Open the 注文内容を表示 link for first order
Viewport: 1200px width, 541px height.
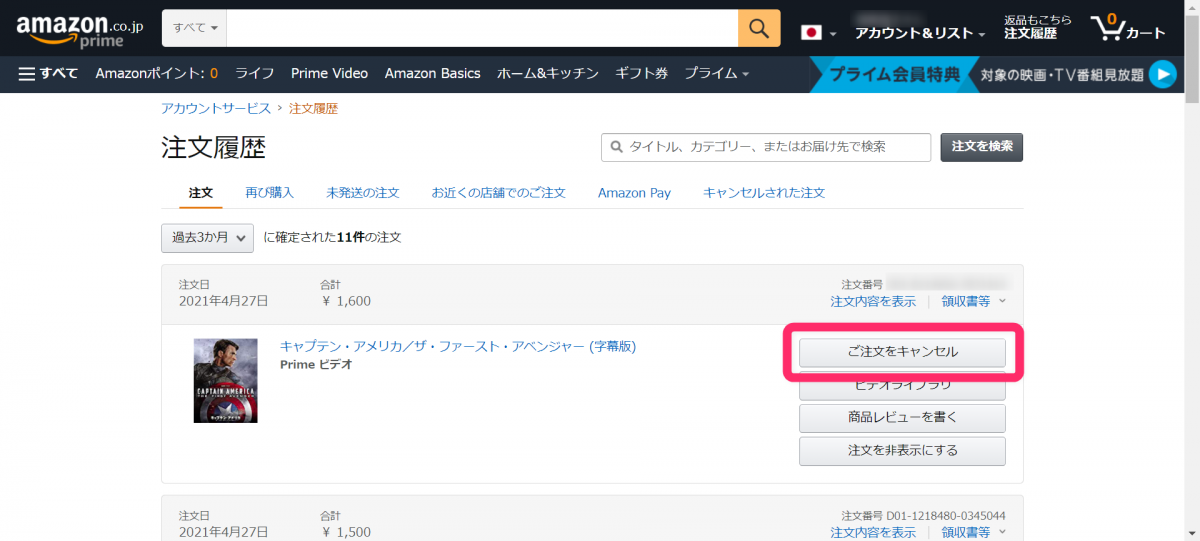point(872,301)
